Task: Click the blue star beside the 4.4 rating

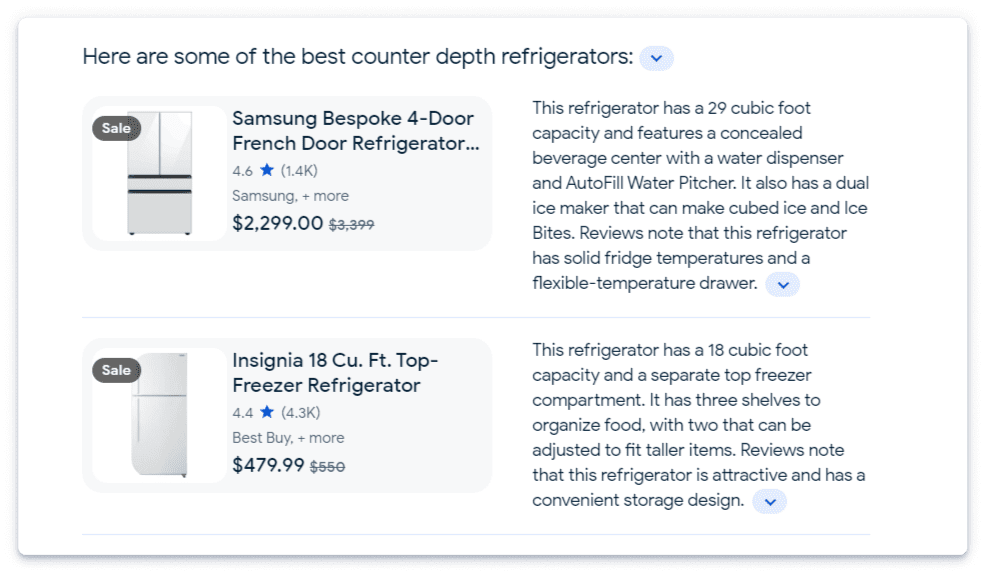Action: coord(267,412)
